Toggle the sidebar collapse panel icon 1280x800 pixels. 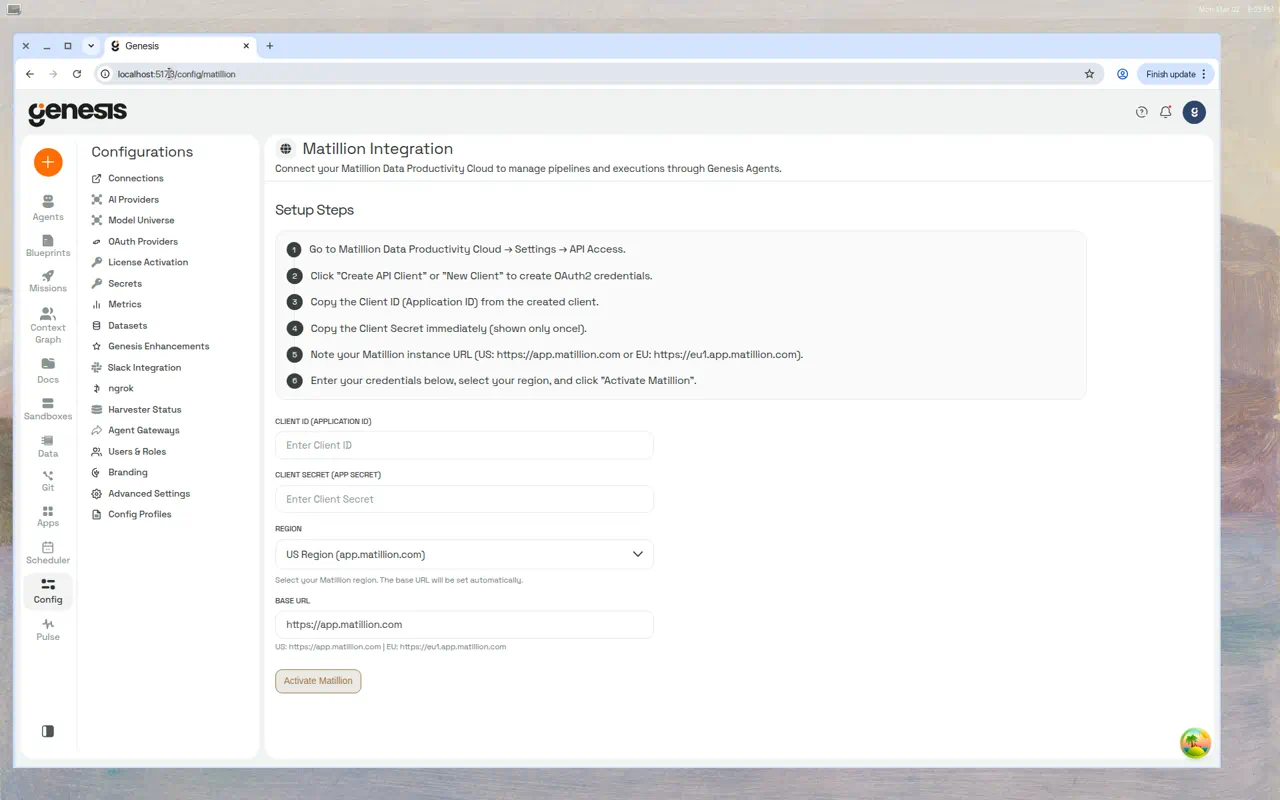pos(48,731)
